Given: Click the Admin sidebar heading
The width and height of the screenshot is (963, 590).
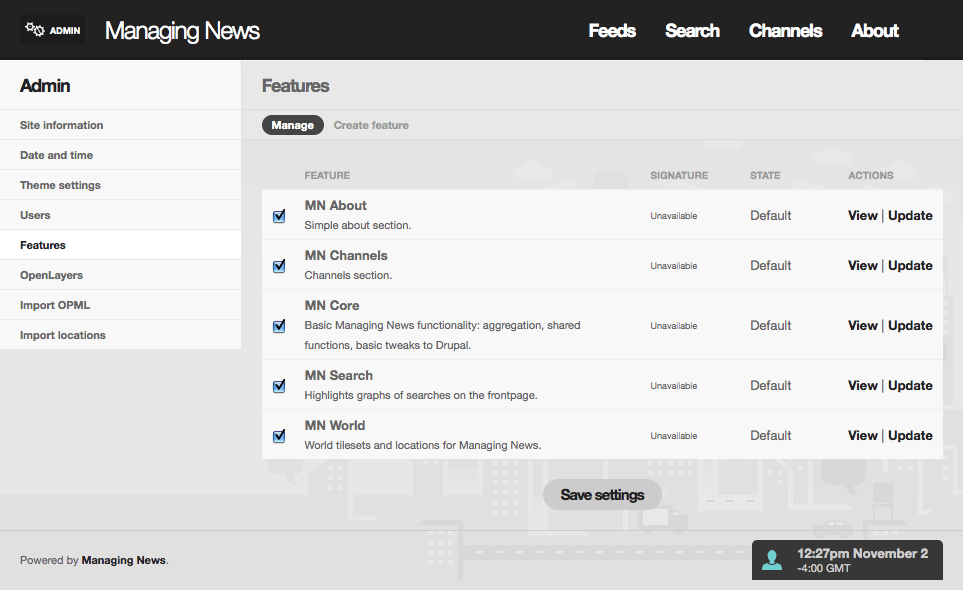Looking at the screenshot, I should pyautogui.click(x=45, y=86).
